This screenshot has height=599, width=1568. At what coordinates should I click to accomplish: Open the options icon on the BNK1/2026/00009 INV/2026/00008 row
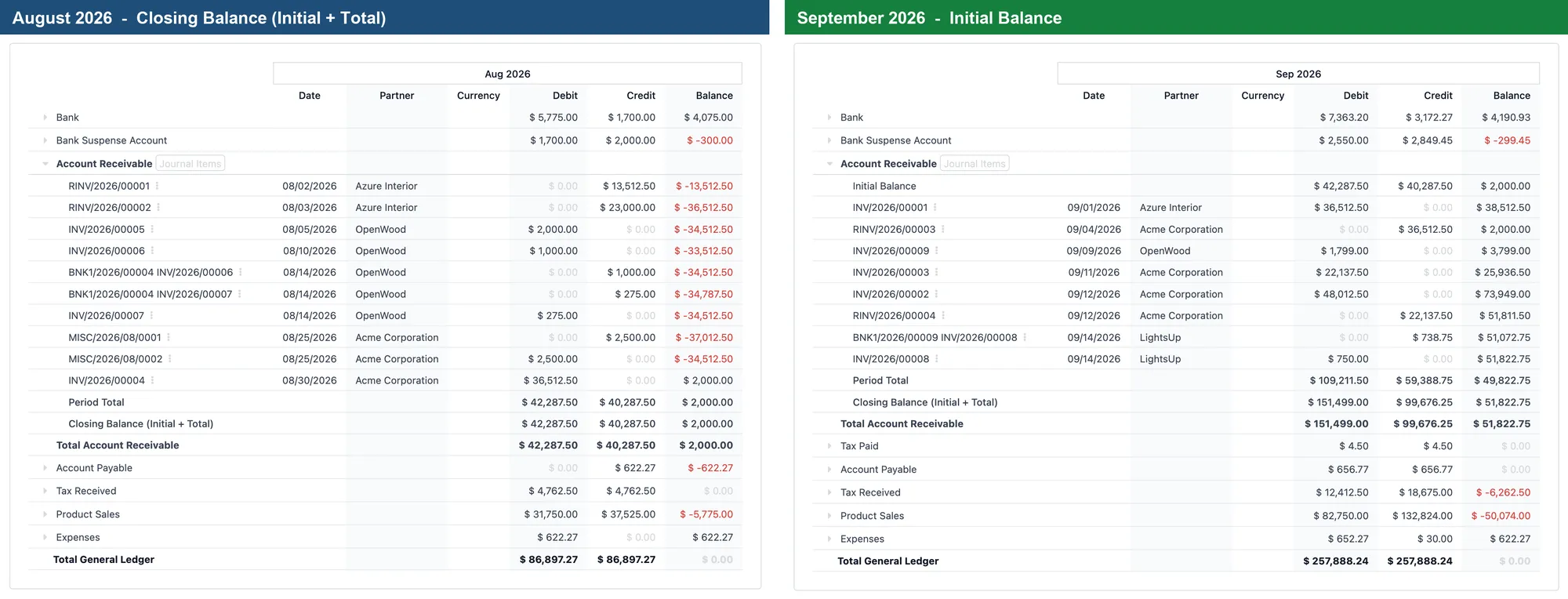tap(1025, 337)
